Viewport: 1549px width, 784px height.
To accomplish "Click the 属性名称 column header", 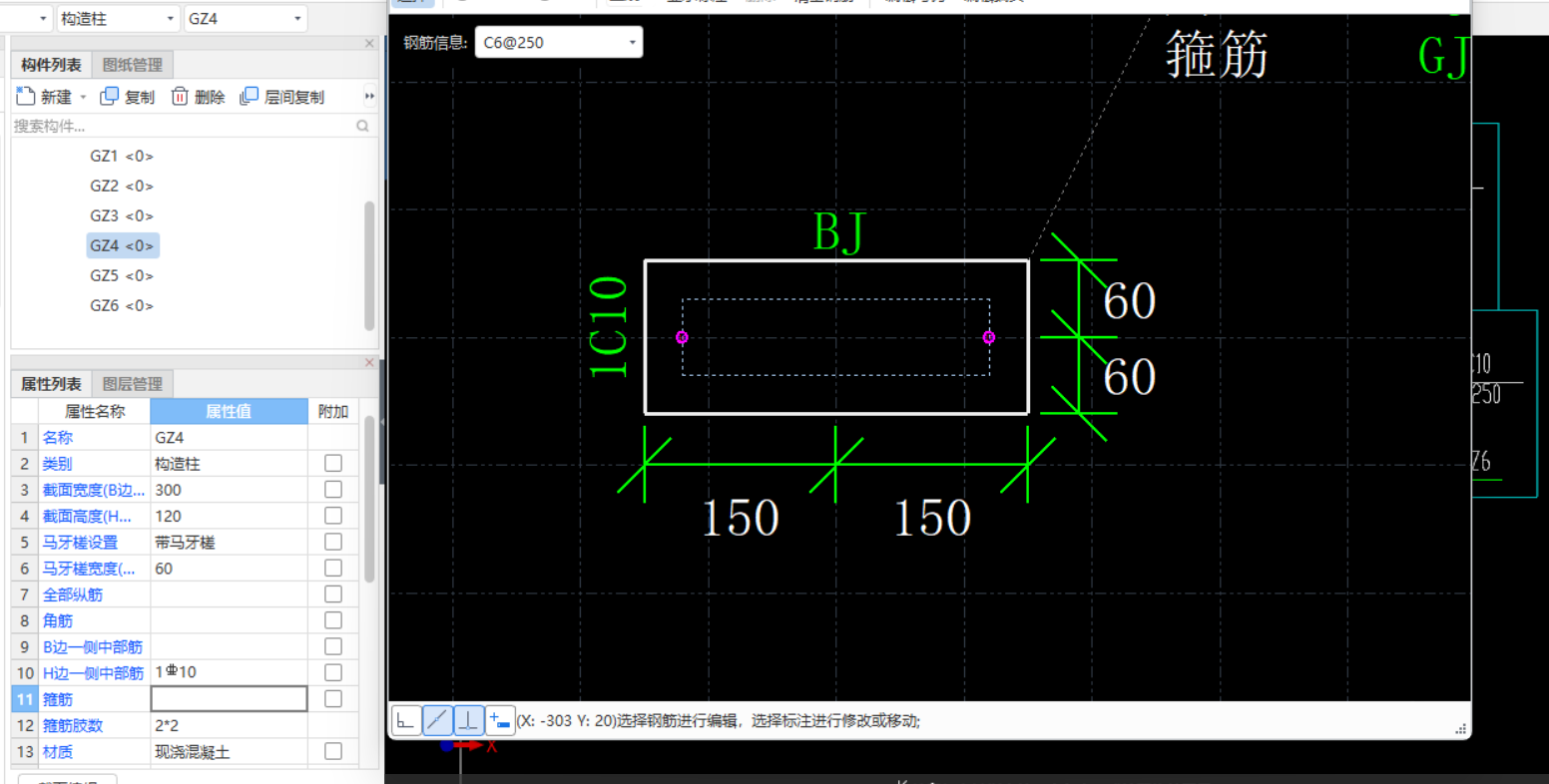I will [95, 411].
